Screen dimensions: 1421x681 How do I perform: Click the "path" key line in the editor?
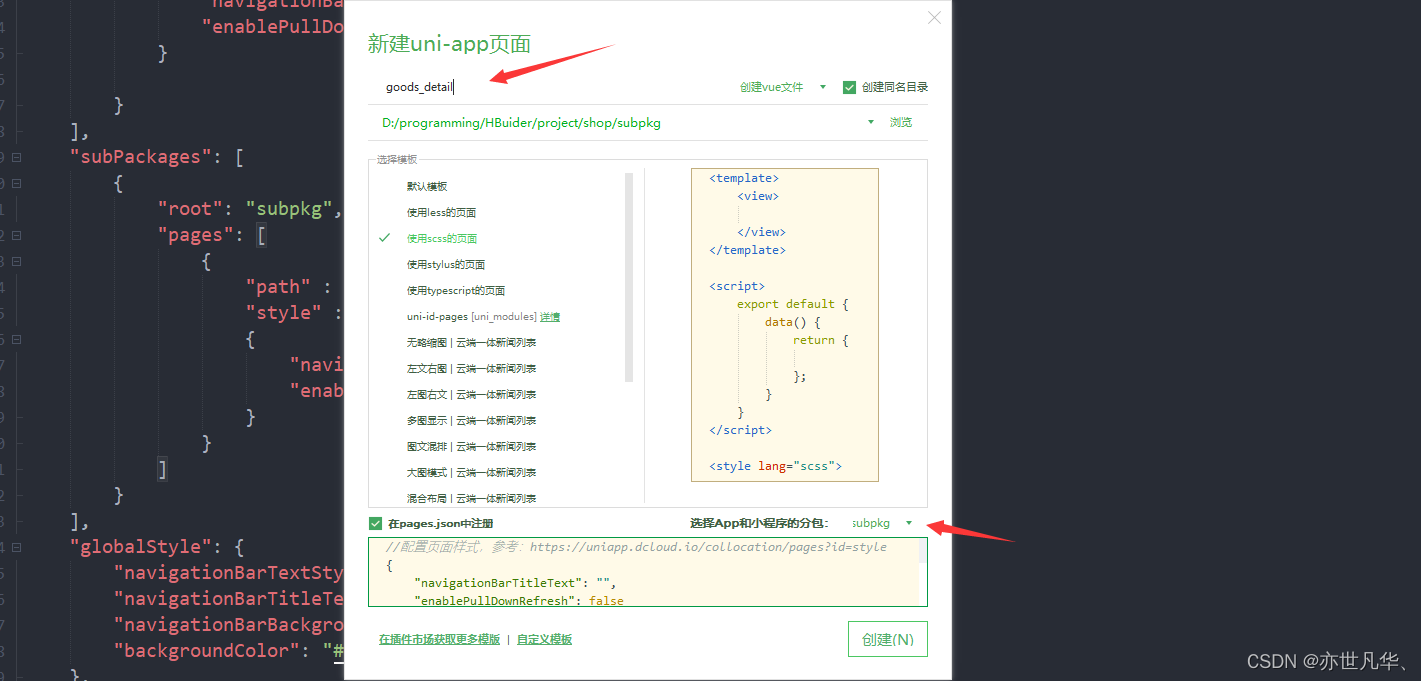[x=288, y=287]
